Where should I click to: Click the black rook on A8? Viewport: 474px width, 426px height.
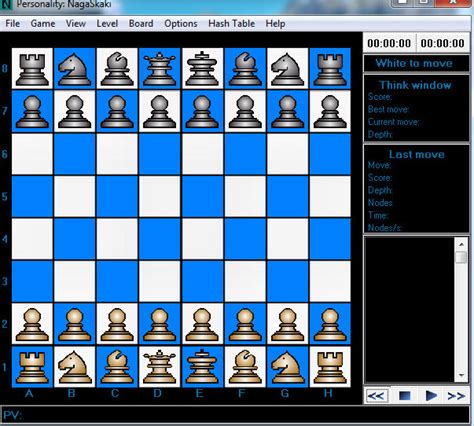(32, 69)
